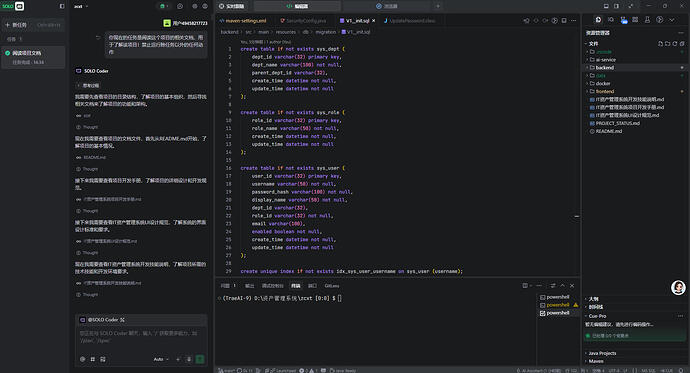Click the microphone voice input icon
This screenshot has width=690, height=373.
[x=189, y=359]
